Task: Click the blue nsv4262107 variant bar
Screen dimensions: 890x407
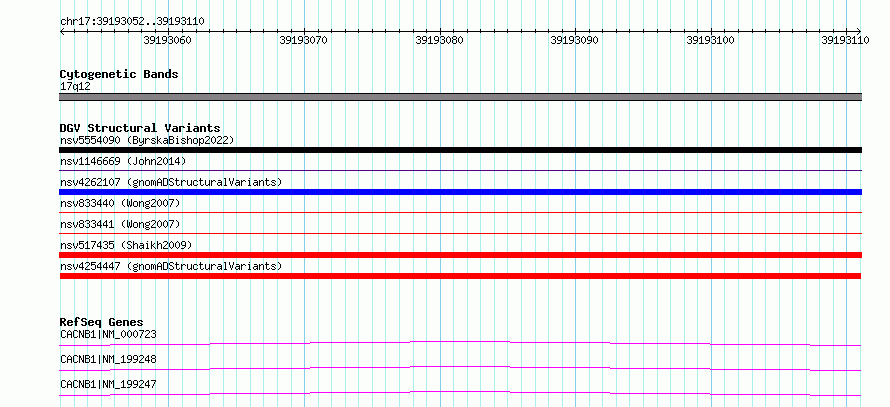Action: (x=460, y=192)
